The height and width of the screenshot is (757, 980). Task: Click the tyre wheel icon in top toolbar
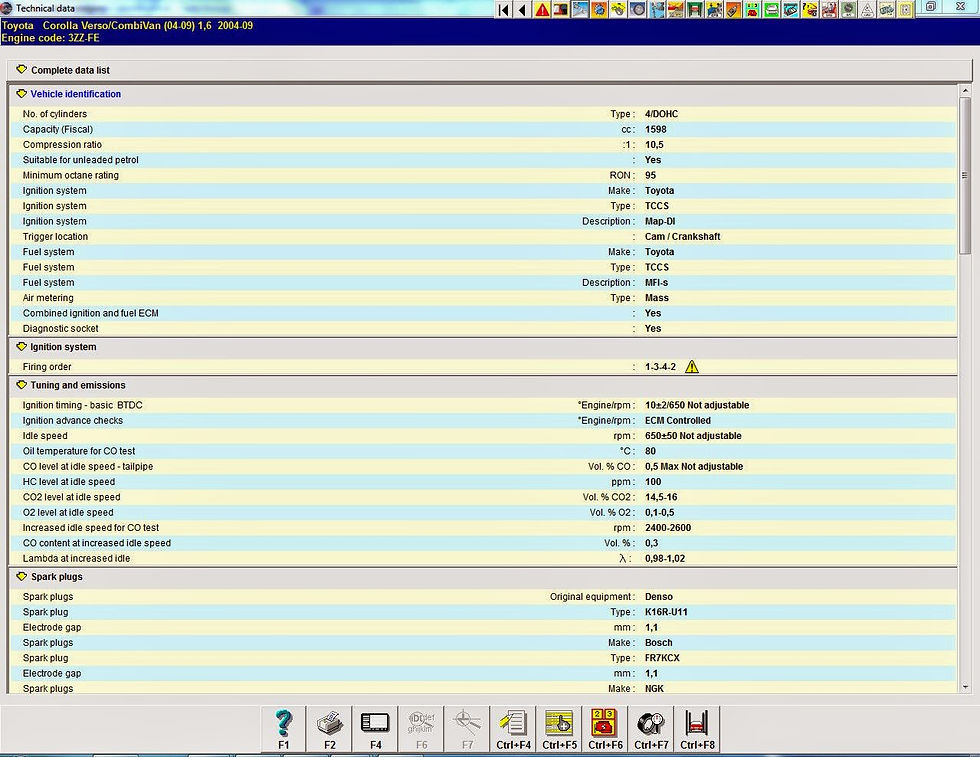click(638, 9)
